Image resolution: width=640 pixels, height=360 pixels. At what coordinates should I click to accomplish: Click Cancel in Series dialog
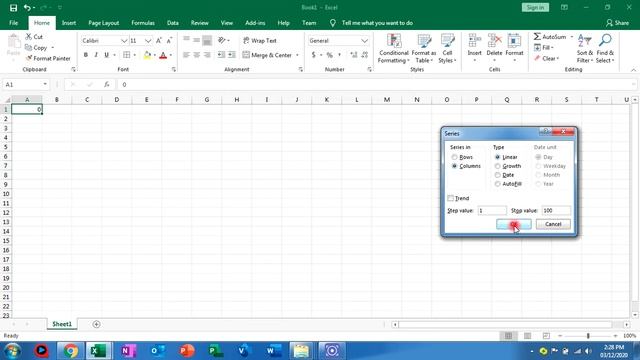553,224
